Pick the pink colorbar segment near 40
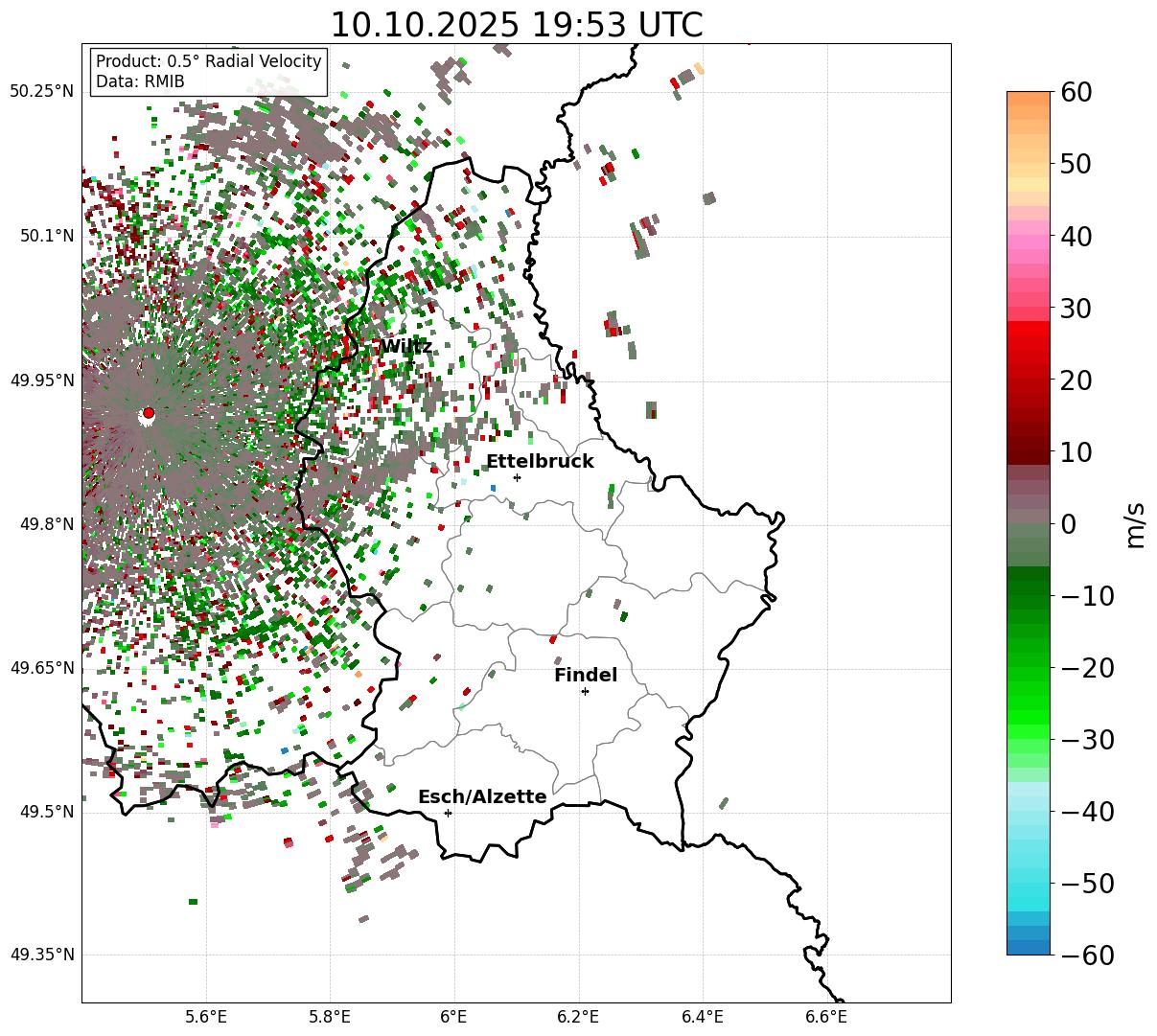 tap(1029, 242)
